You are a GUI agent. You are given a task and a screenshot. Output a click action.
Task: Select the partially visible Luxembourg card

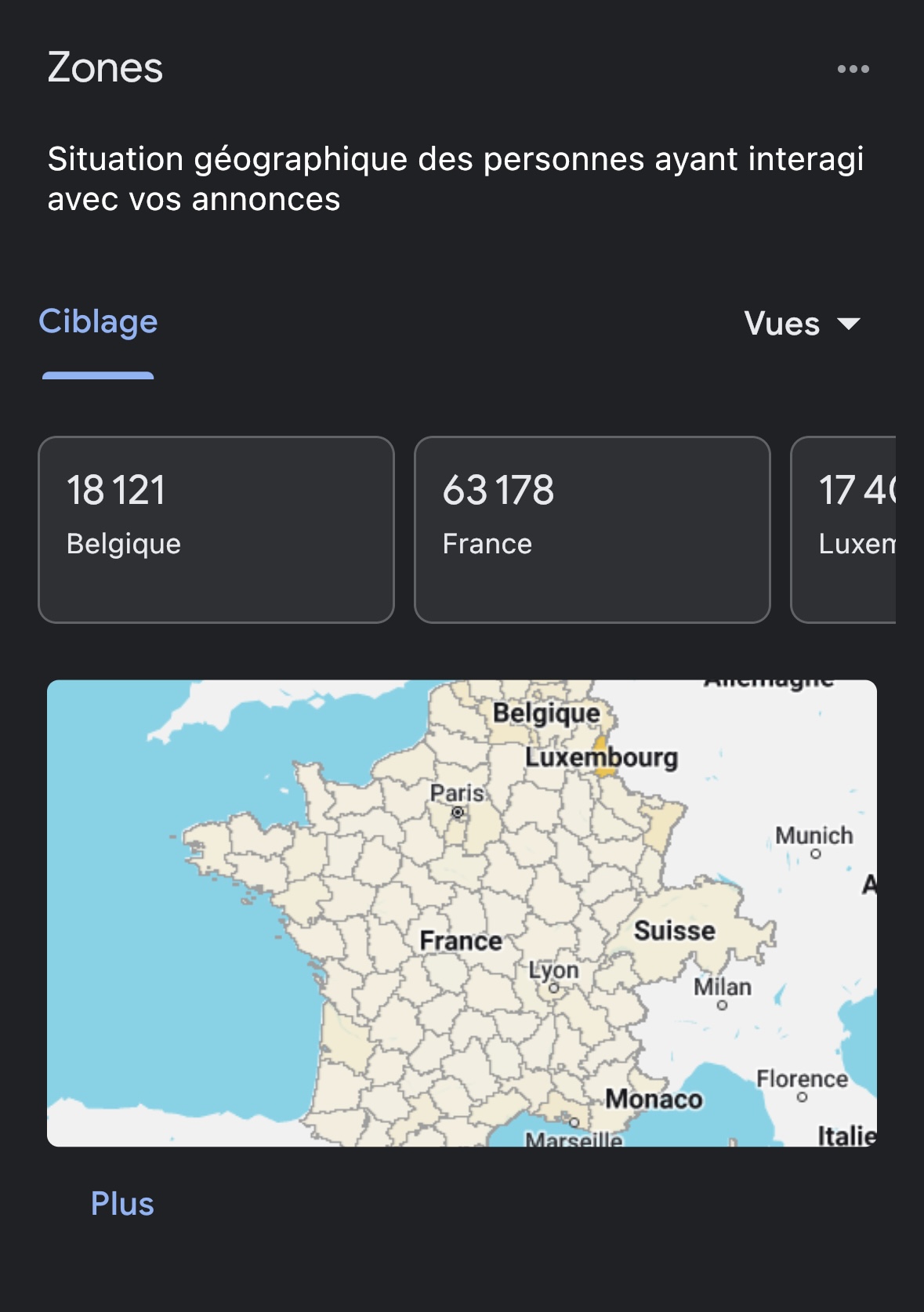[843, 530]
